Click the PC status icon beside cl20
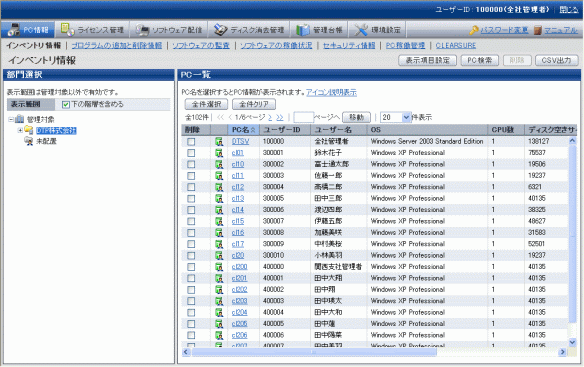 219,256
